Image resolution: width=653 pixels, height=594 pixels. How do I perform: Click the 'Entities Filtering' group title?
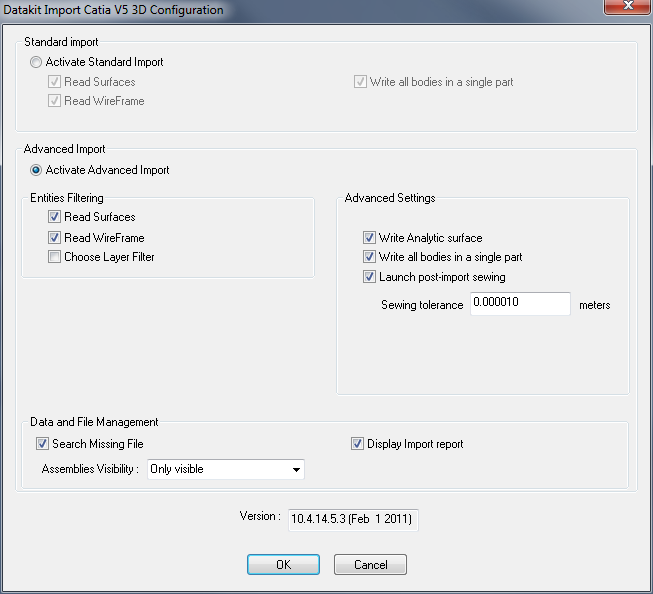click(x=67, y=198)
